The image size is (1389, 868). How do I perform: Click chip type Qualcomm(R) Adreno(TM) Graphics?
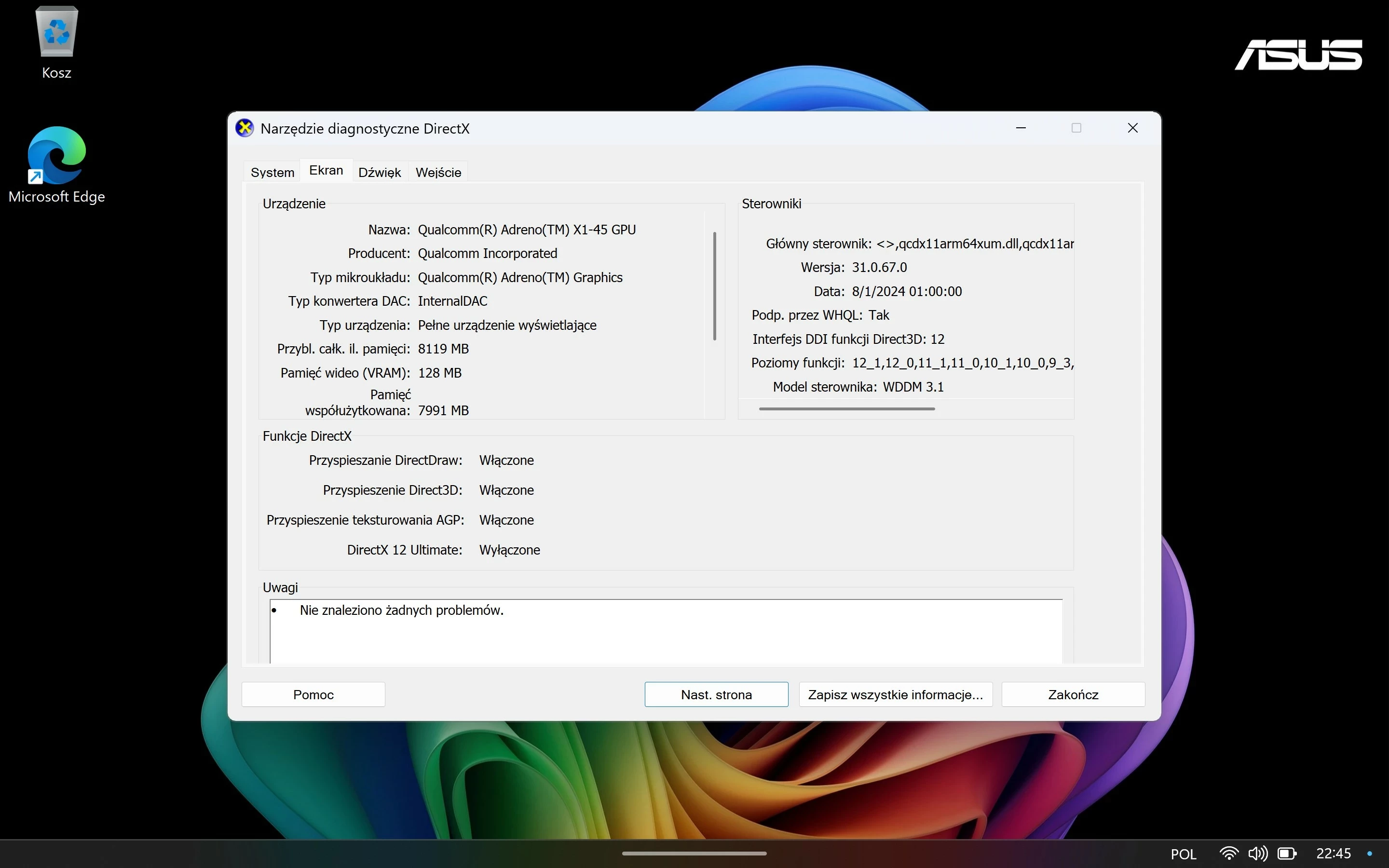pyautogui.click(x=520, y=277)
